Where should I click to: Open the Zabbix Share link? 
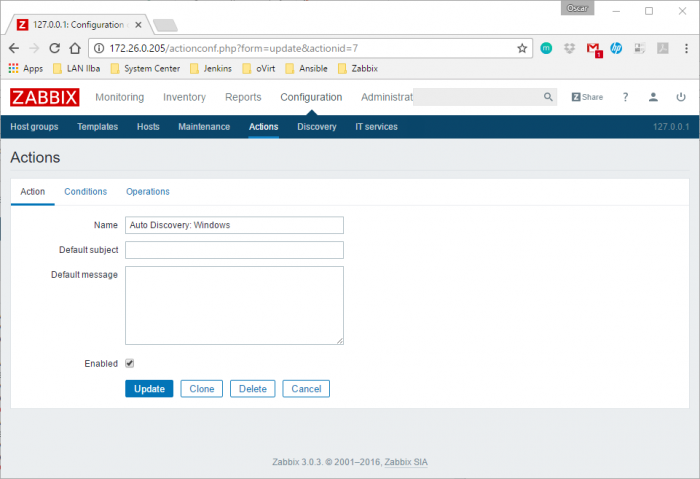(587, 97)
